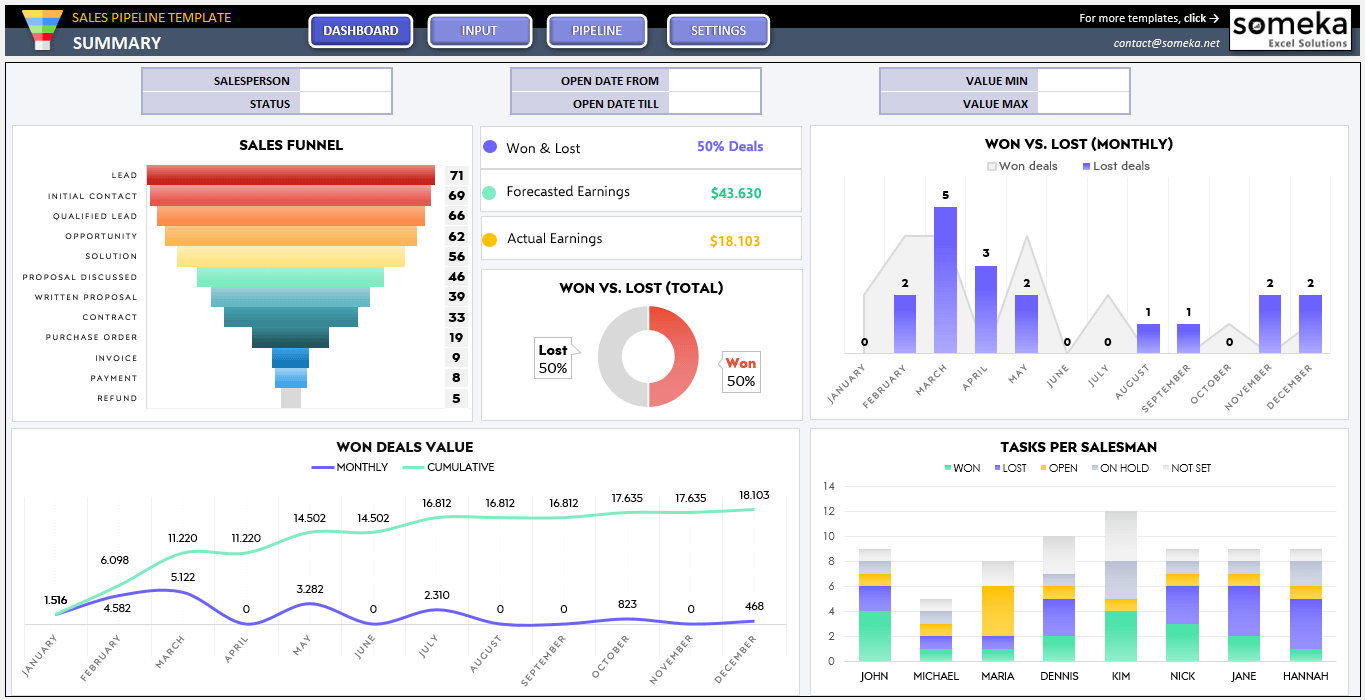Viewport: 1365px width, 700px height.
Task: Click the red LEAD funnel bar
Action: coord(291,175)
